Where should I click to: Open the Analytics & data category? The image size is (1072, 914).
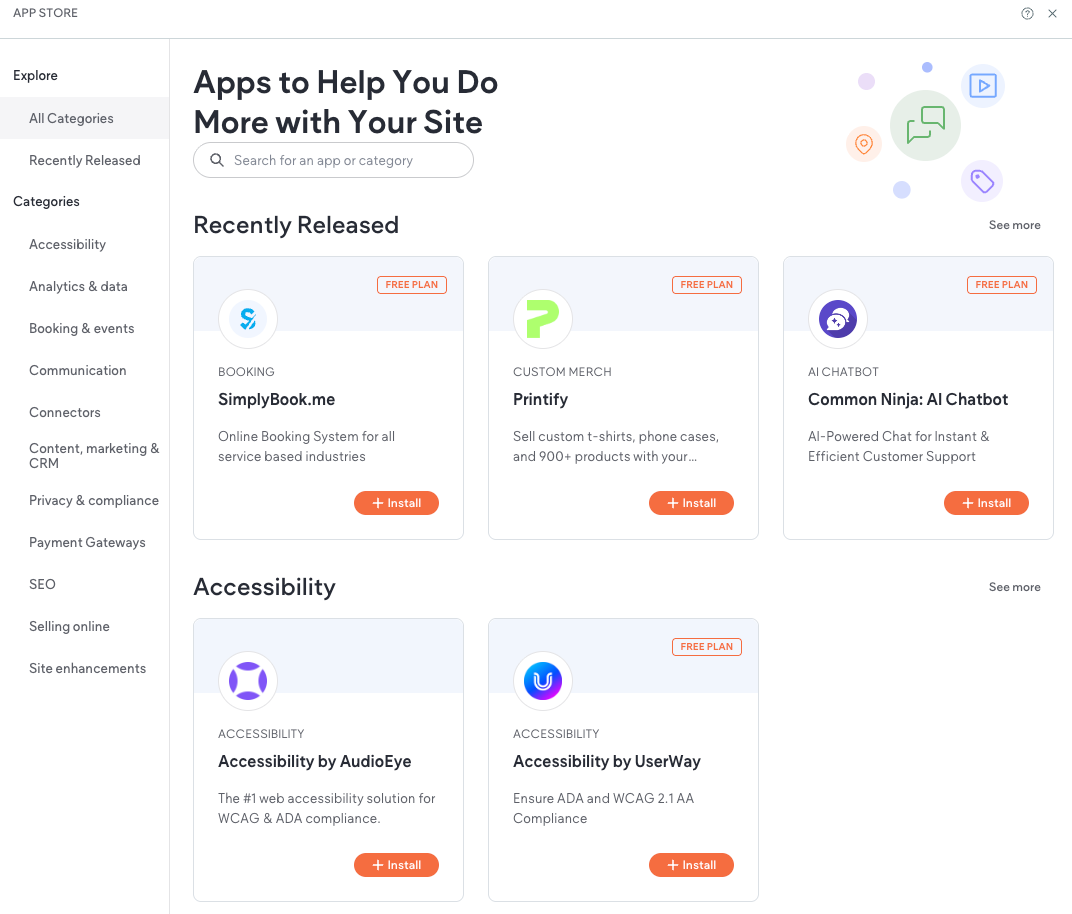(x=78, y=286)
